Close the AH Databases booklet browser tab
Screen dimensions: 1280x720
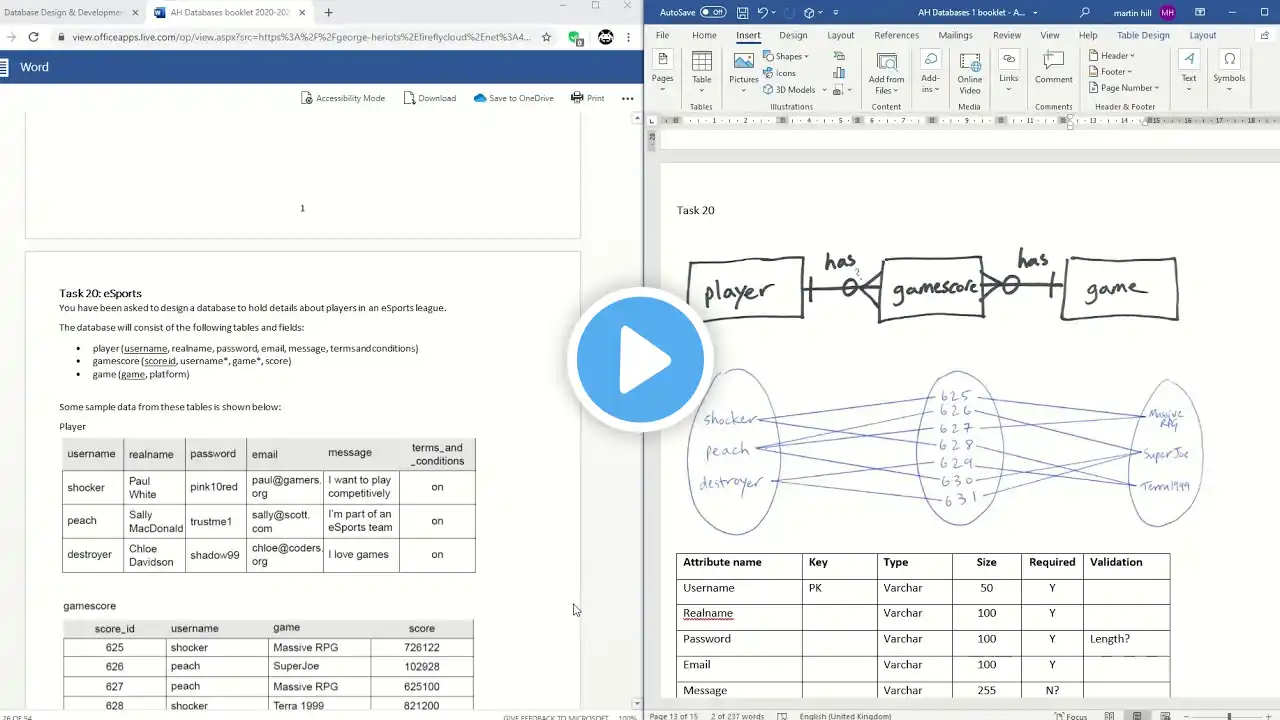[302, 12]
